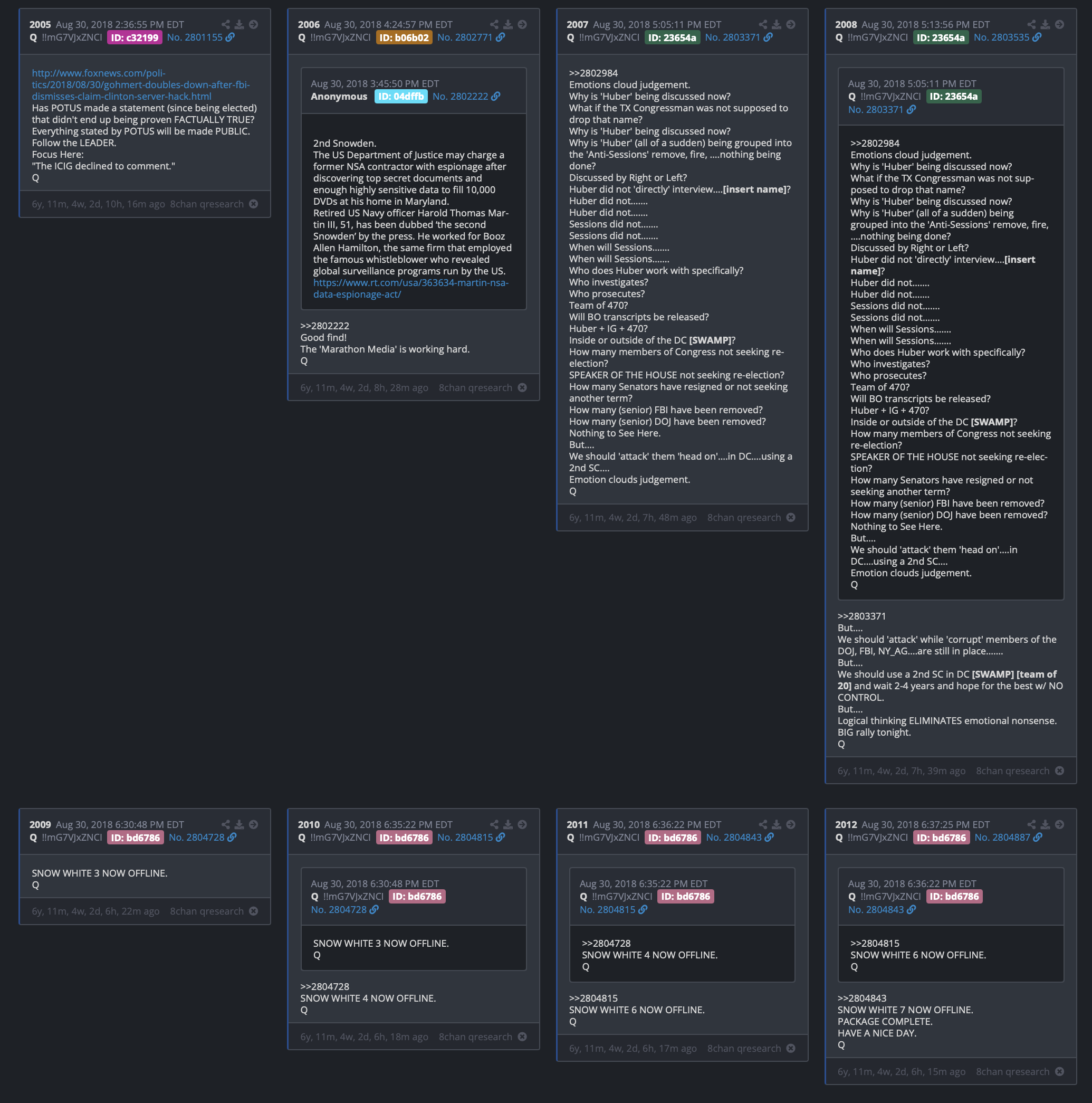Open post number No. 2801155

point(195,37)
